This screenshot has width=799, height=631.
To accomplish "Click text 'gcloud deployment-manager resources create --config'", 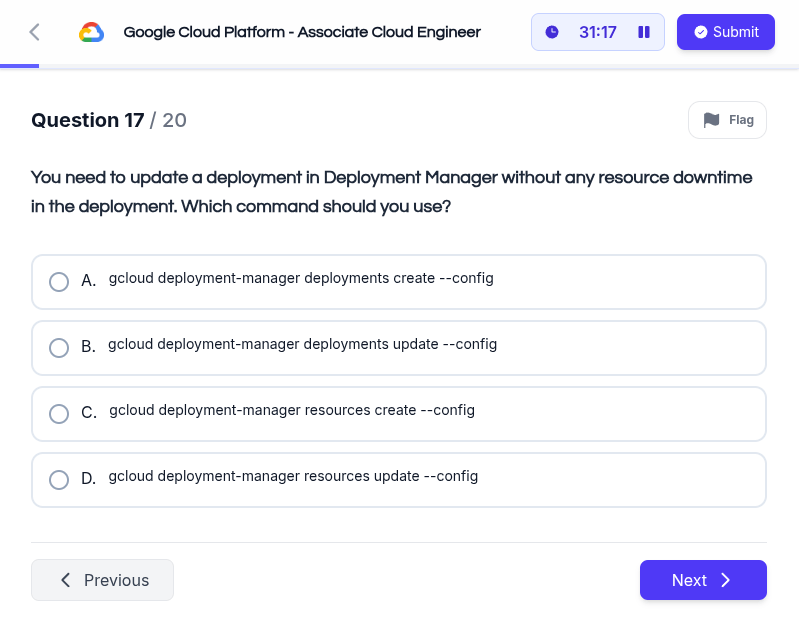I will pyautogui.click(x=292, y=410).
